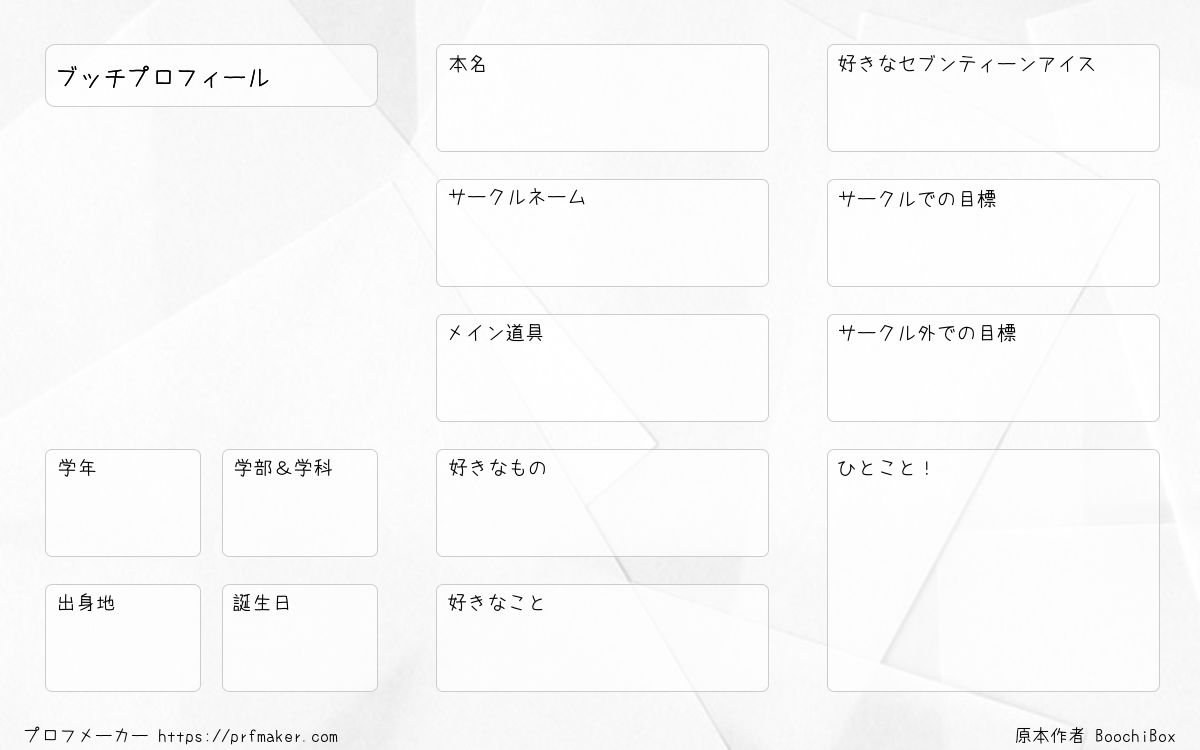Click the ひとこと！ label text
Image resolution: width=1200 pixels, height=750 pixels.
tap(884, 468)
